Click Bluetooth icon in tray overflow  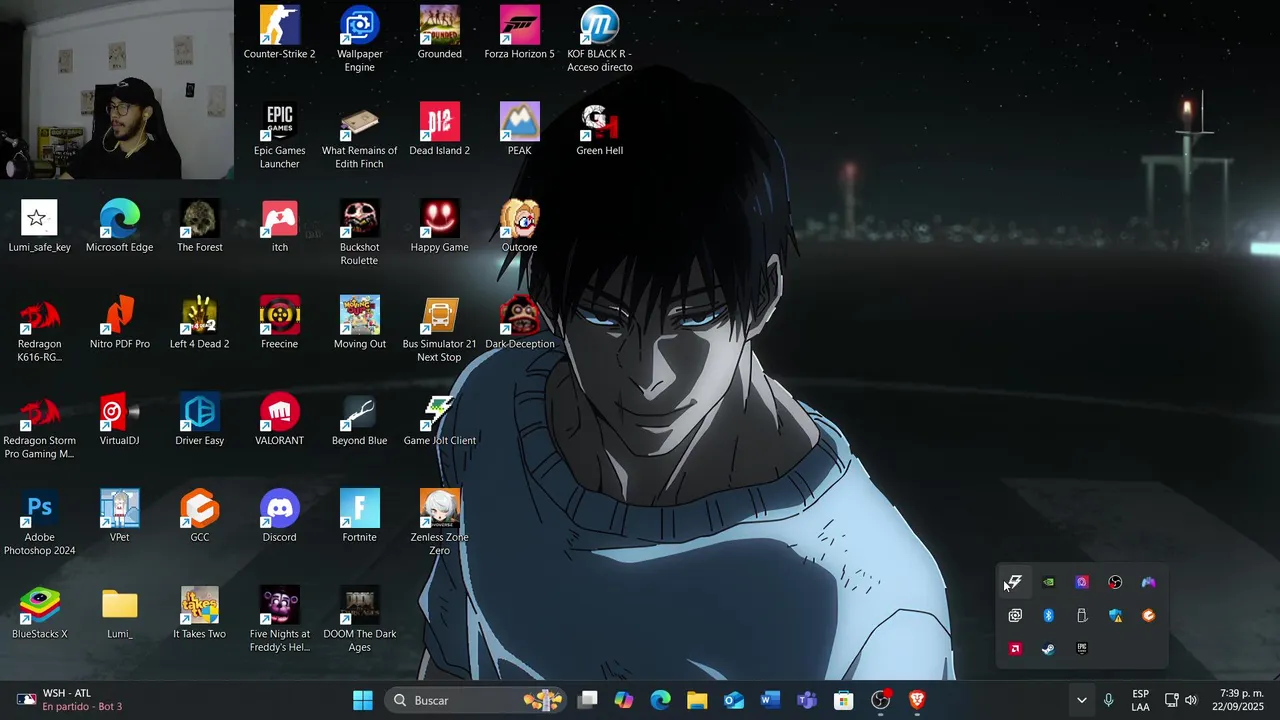(1048, 616)
